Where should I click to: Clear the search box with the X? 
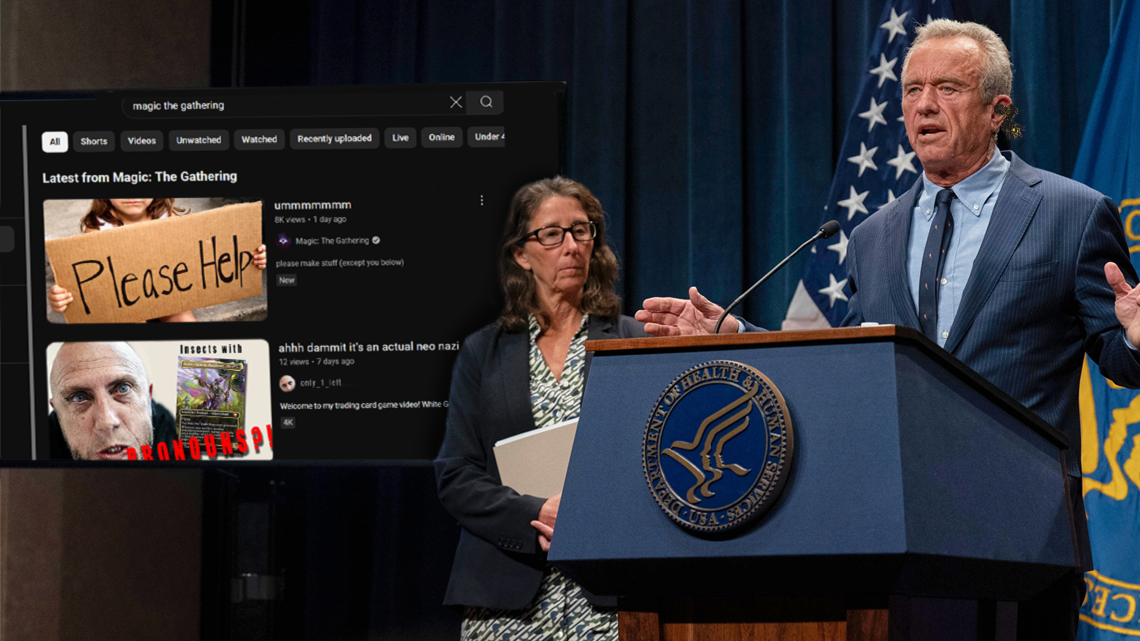pos(455,102)
